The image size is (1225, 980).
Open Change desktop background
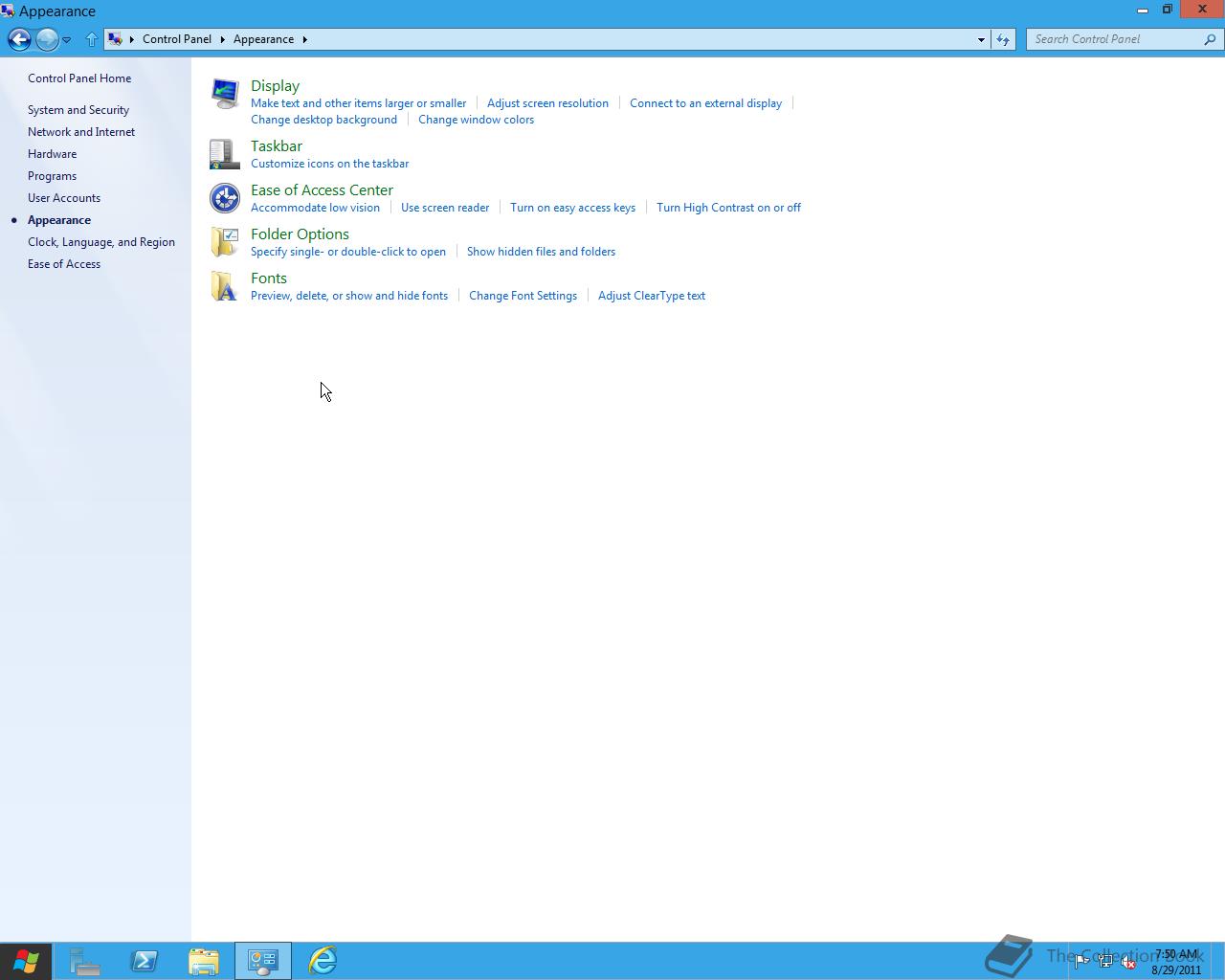323,120
